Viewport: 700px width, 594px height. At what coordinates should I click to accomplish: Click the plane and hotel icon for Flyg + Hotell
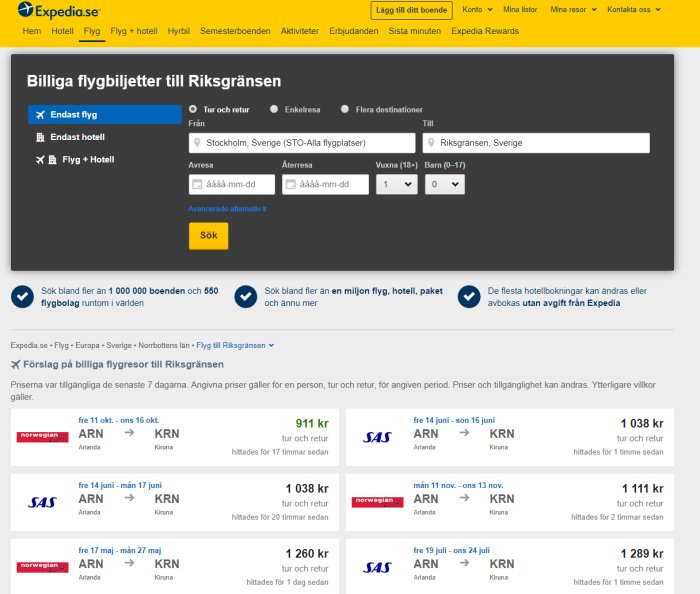(x=46, y=160)
